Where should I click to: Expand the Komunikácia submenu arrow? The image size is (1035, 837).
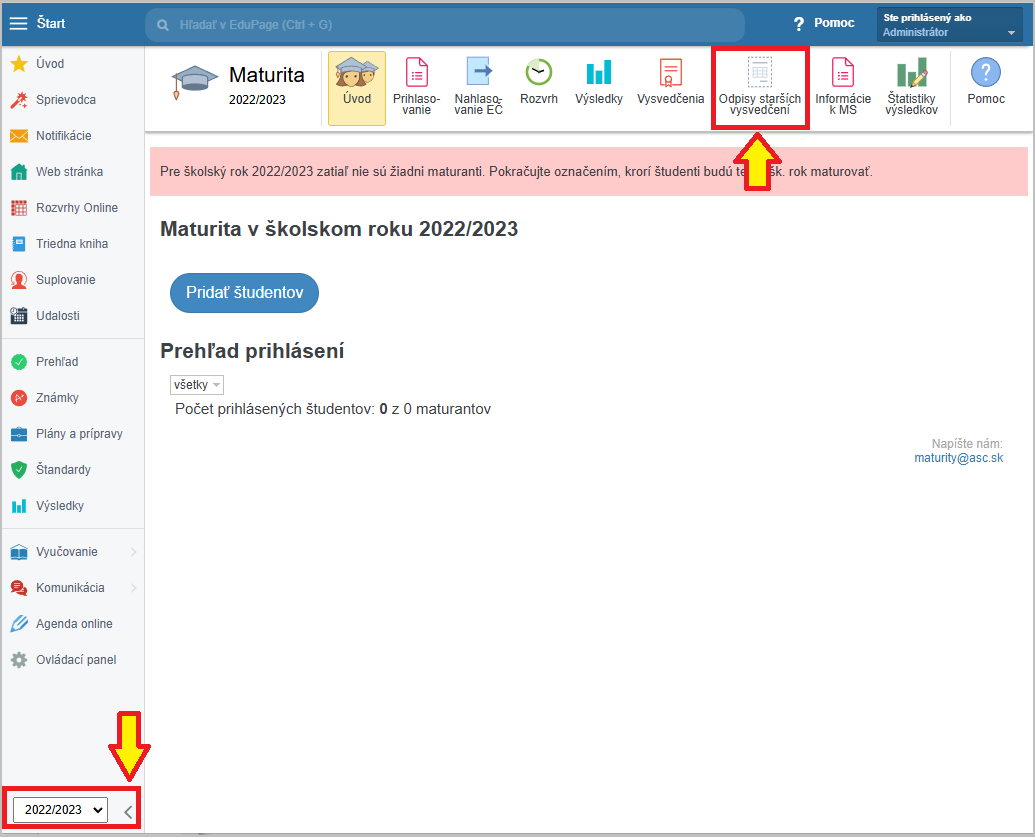pos(134,588)
